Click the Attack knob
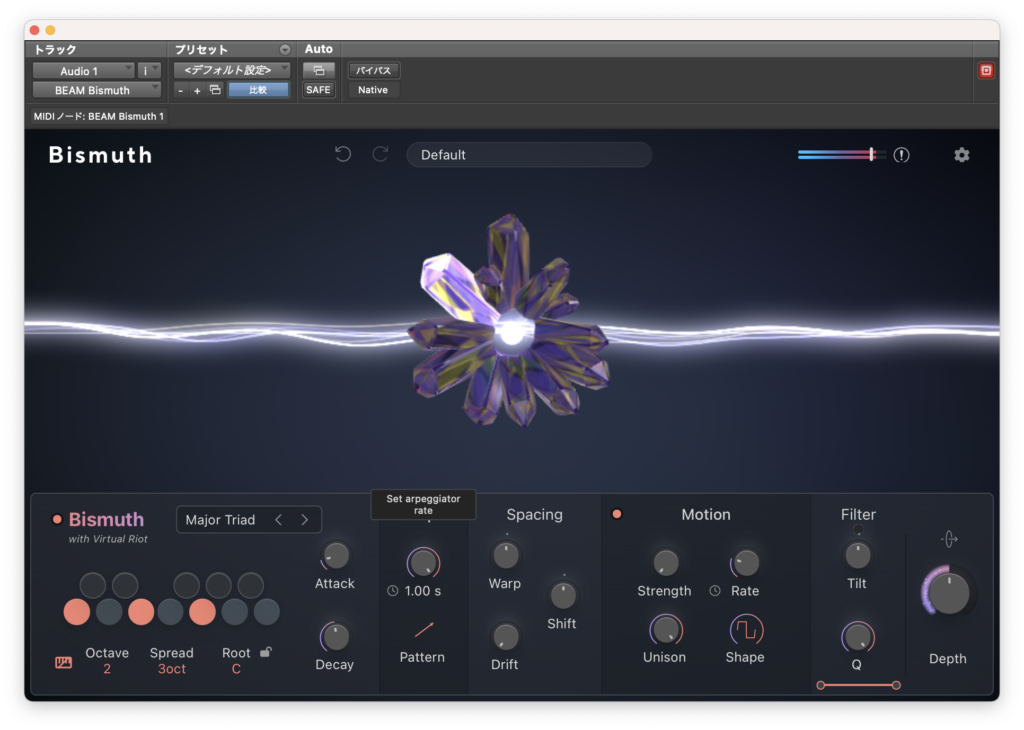Image resolution: width=1024 pixels, height=730 pixels. 336,556
